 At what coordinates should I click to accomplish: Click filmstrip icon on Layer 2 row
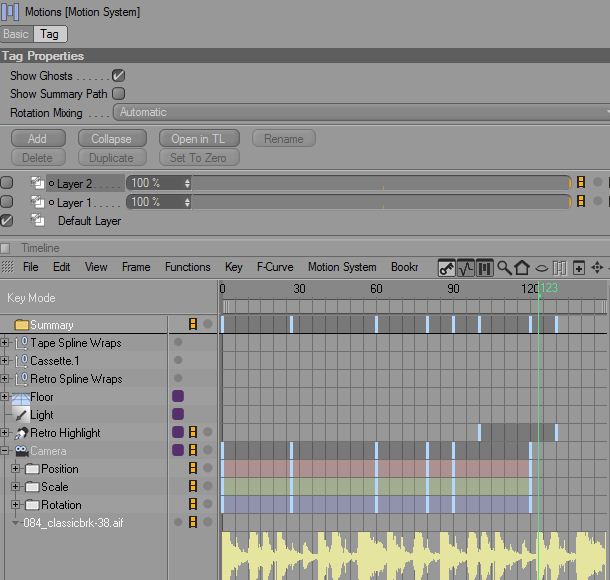(580, 183)
